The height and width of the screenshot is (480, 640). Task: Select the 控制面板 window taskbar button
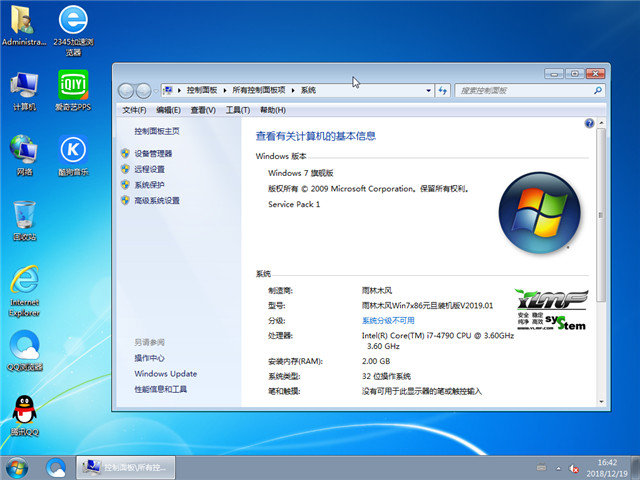126,468
